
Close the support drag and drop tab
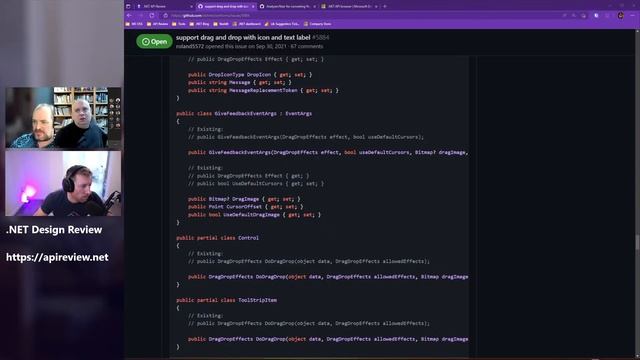[253, 6]
